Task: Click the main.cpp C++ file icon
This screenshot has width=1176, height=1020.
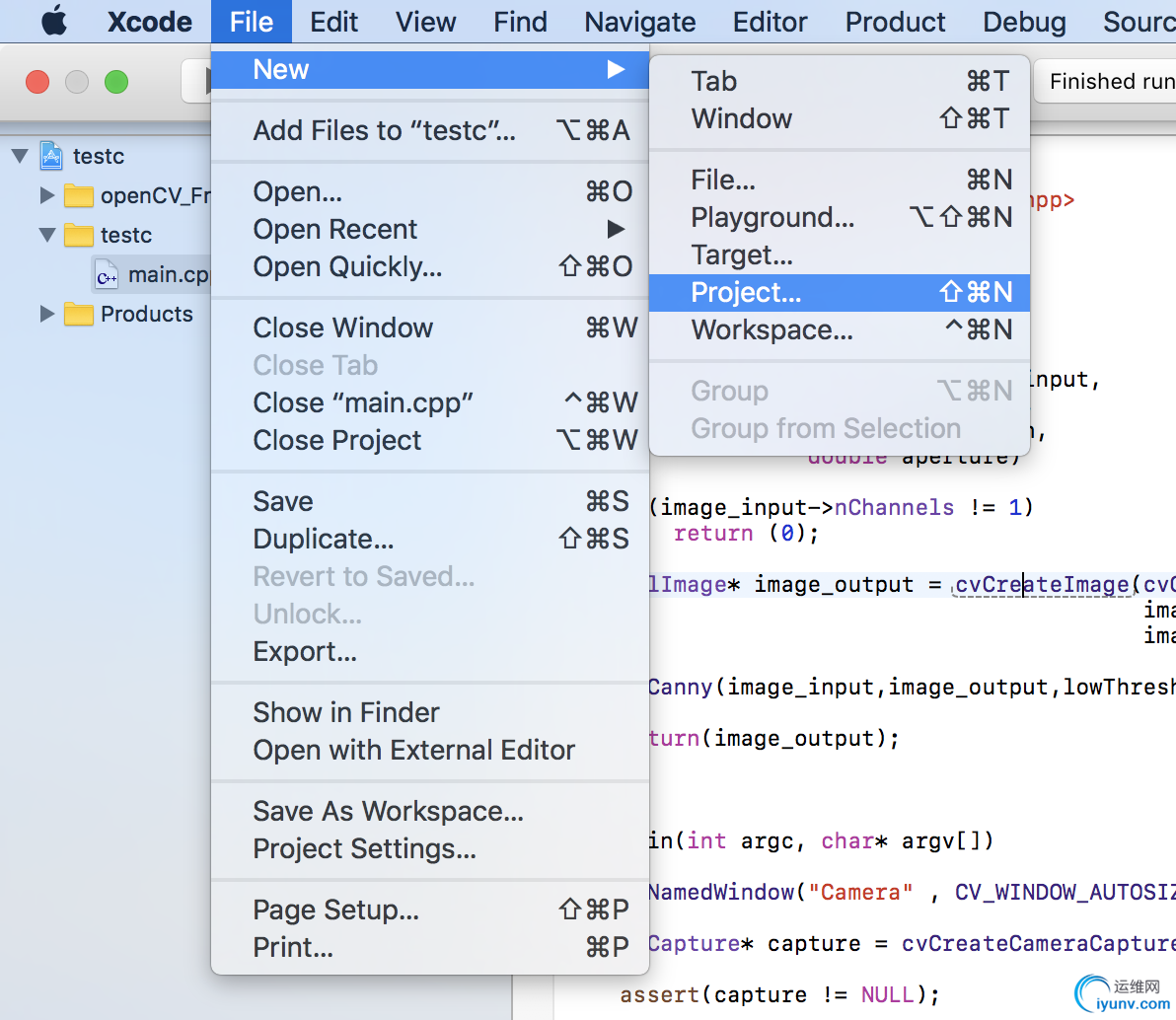Action: (107, 274)
